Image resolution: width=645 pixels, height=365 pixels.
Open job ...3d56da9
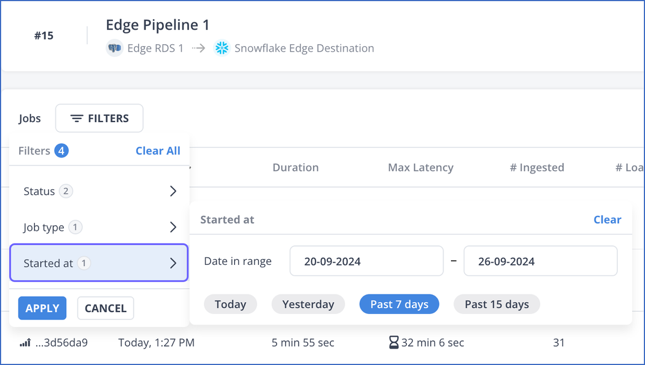click(x=61, y=342)
